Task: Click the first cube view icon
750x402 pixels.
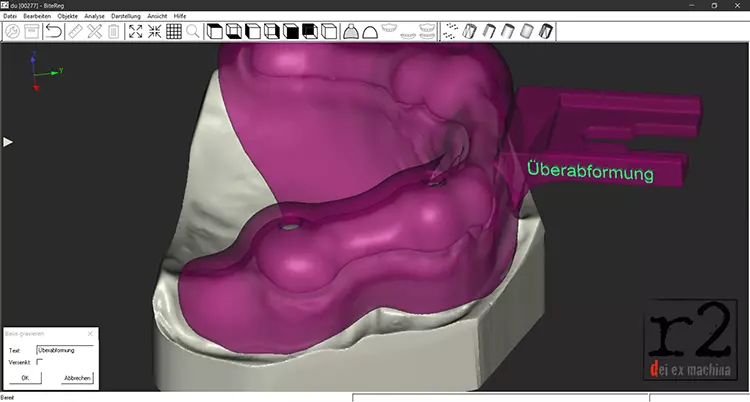Action: pos(214,32)
